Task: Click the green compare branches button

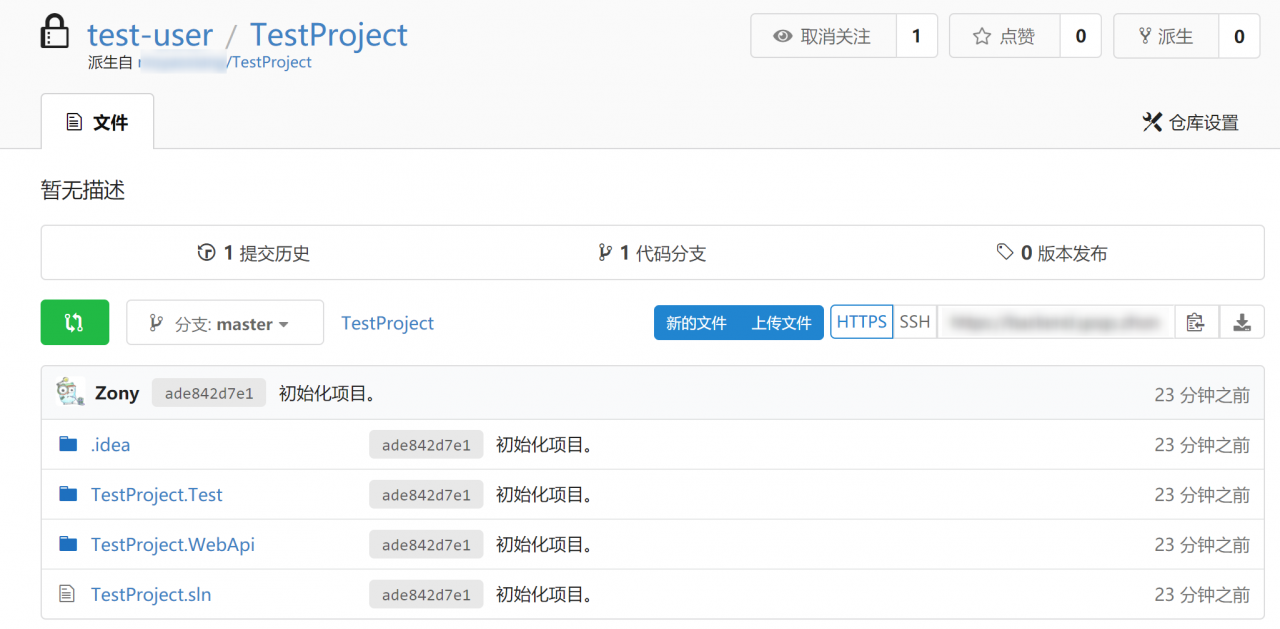Action: pos(75,322)
